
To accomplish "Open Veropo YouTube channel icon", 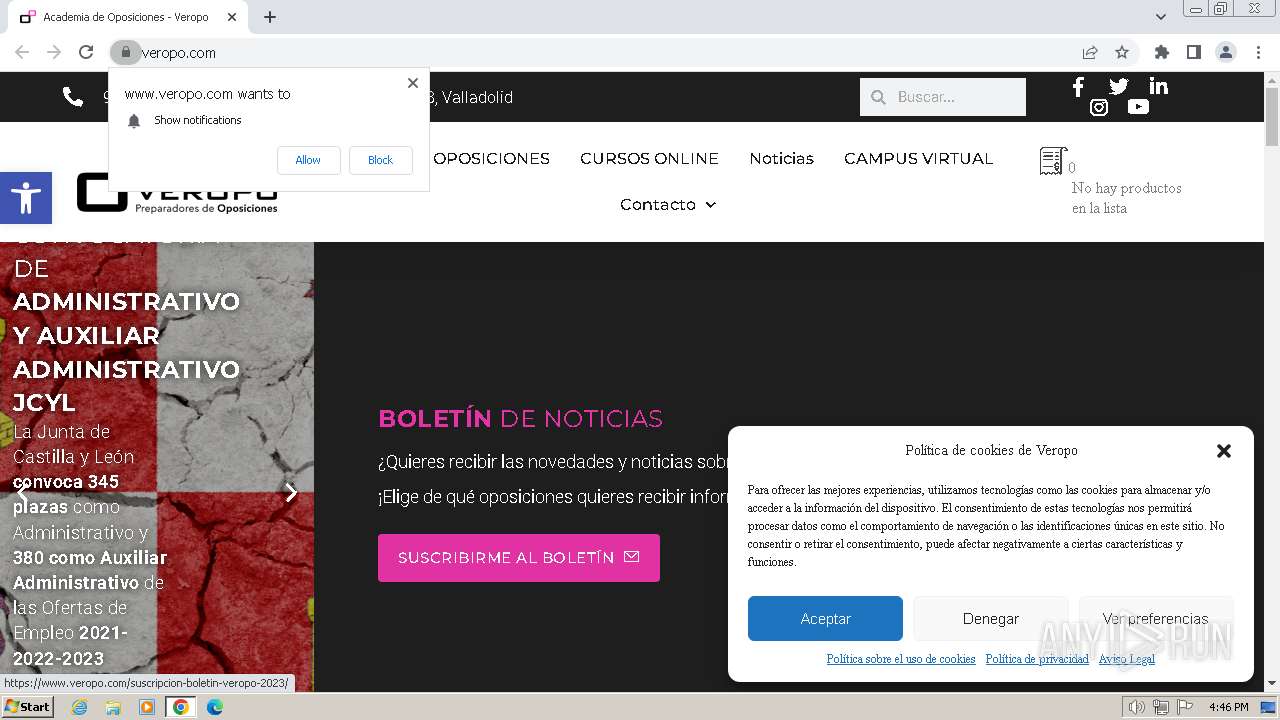I will point(1138,107).
